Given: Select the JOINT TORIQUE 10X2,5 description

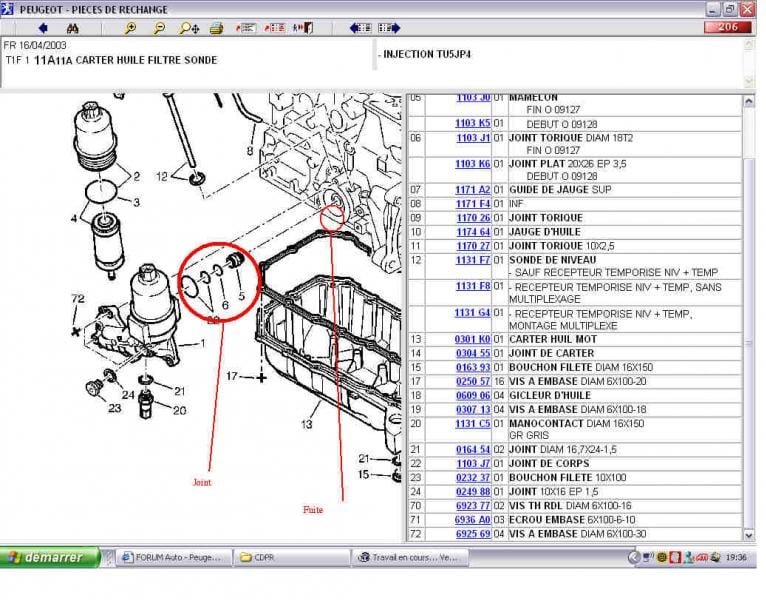Looking at the screenshot, I should (x=562, y=246).
